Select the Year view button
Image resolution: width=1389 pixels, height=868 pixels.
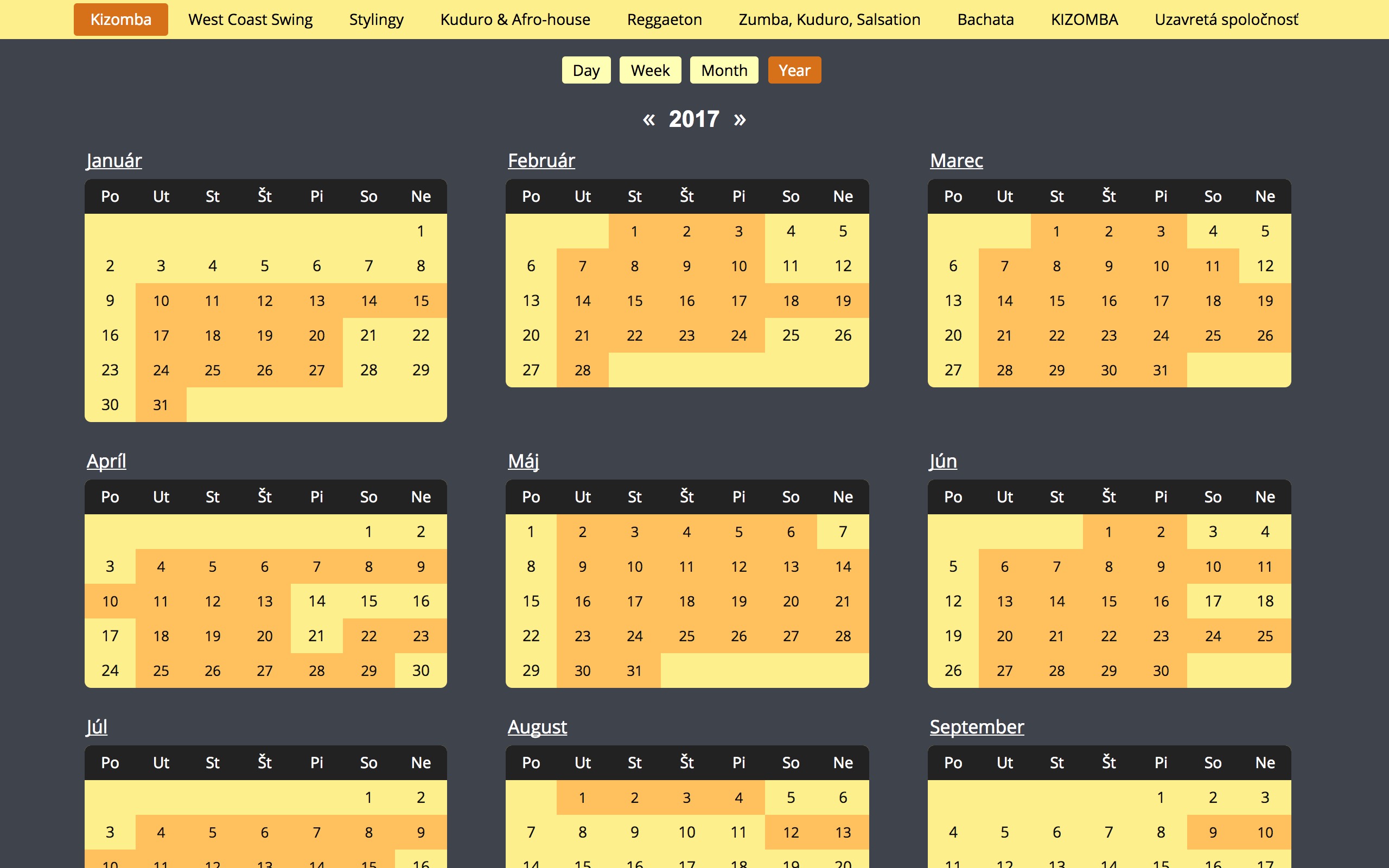pos(794,70)
